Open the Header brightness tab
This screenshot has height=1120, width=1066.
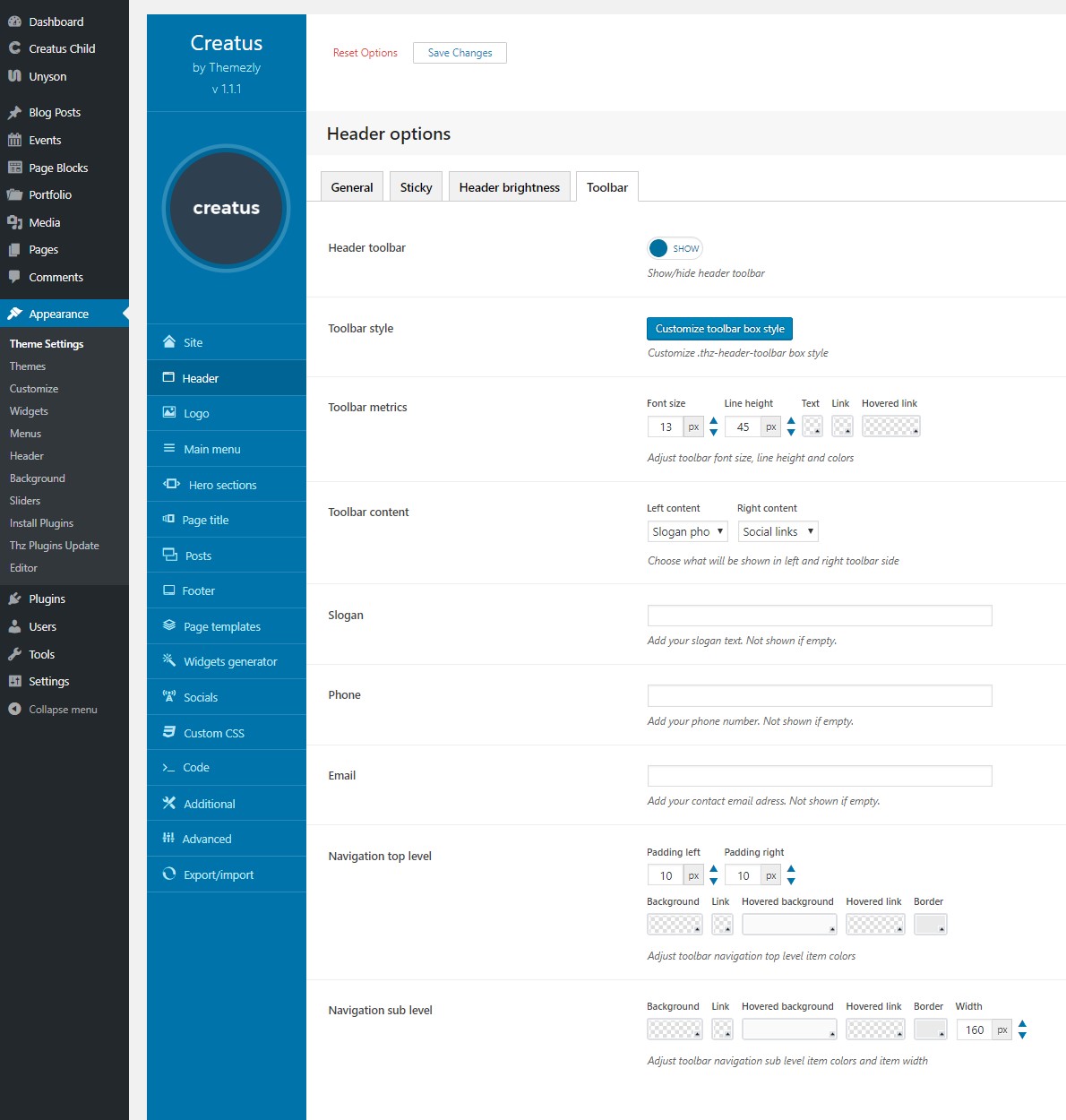[509, 187]
